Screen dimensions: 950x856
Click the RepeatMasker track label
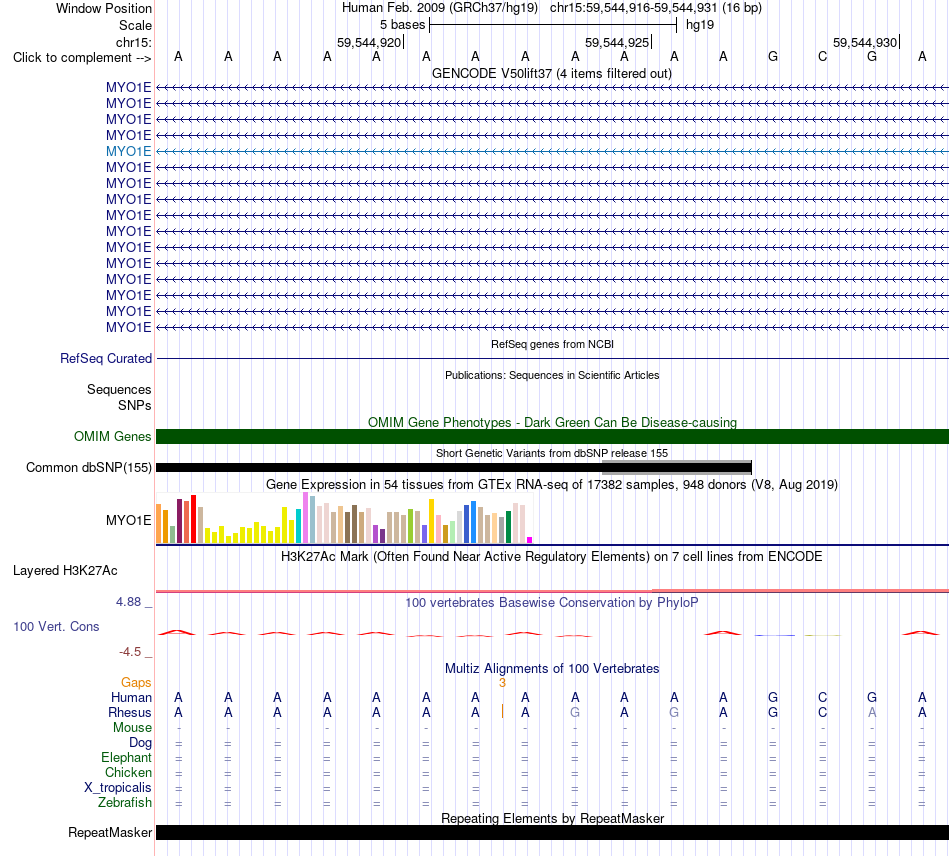coord(110,833)
